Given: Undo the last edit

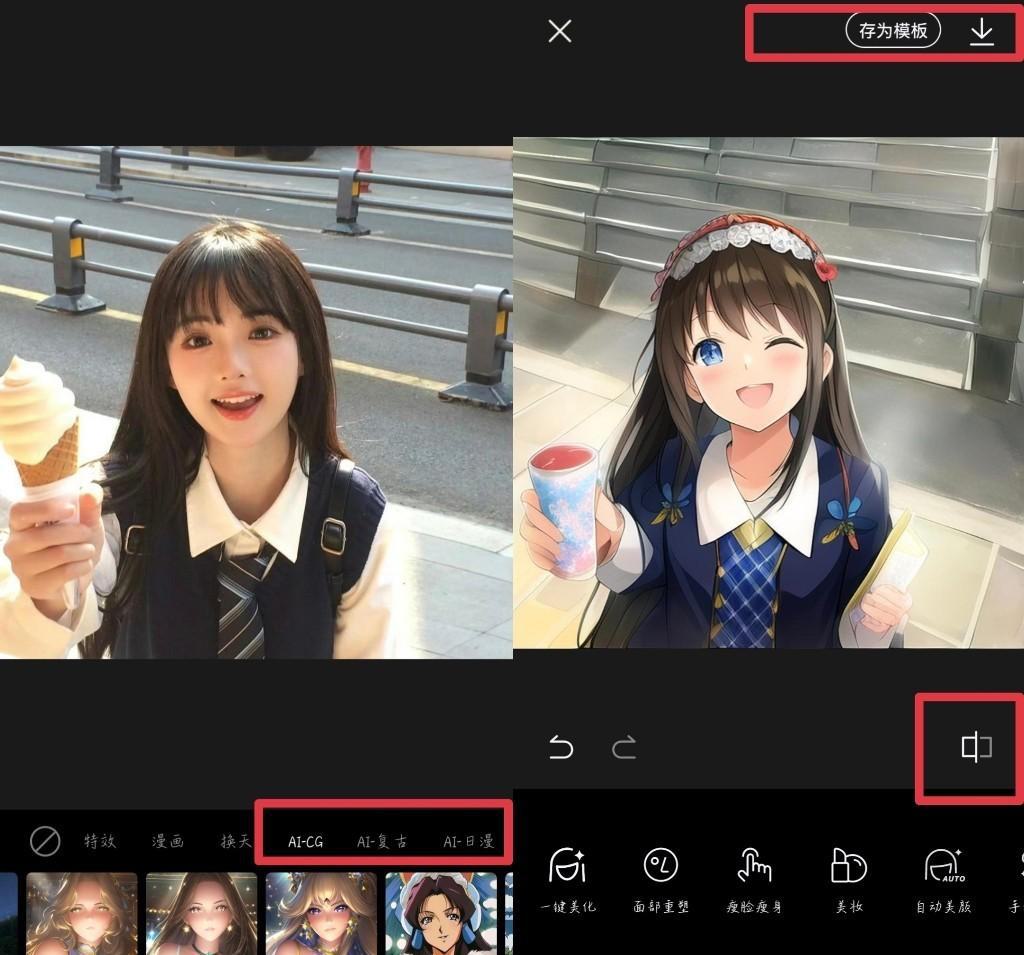Looking at the screenshot, I should tap(561, 747).
